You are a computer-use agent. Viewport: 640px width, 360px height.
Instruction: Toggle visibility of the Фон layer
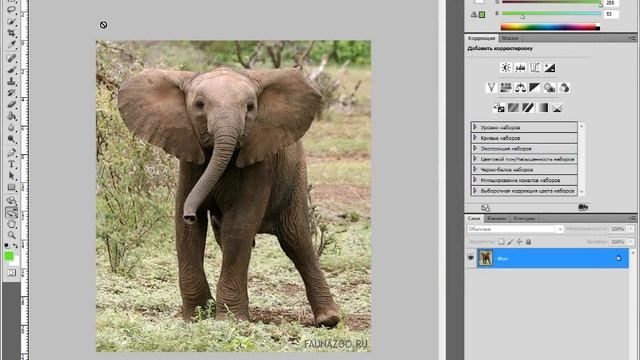click(x=471, y=258)
